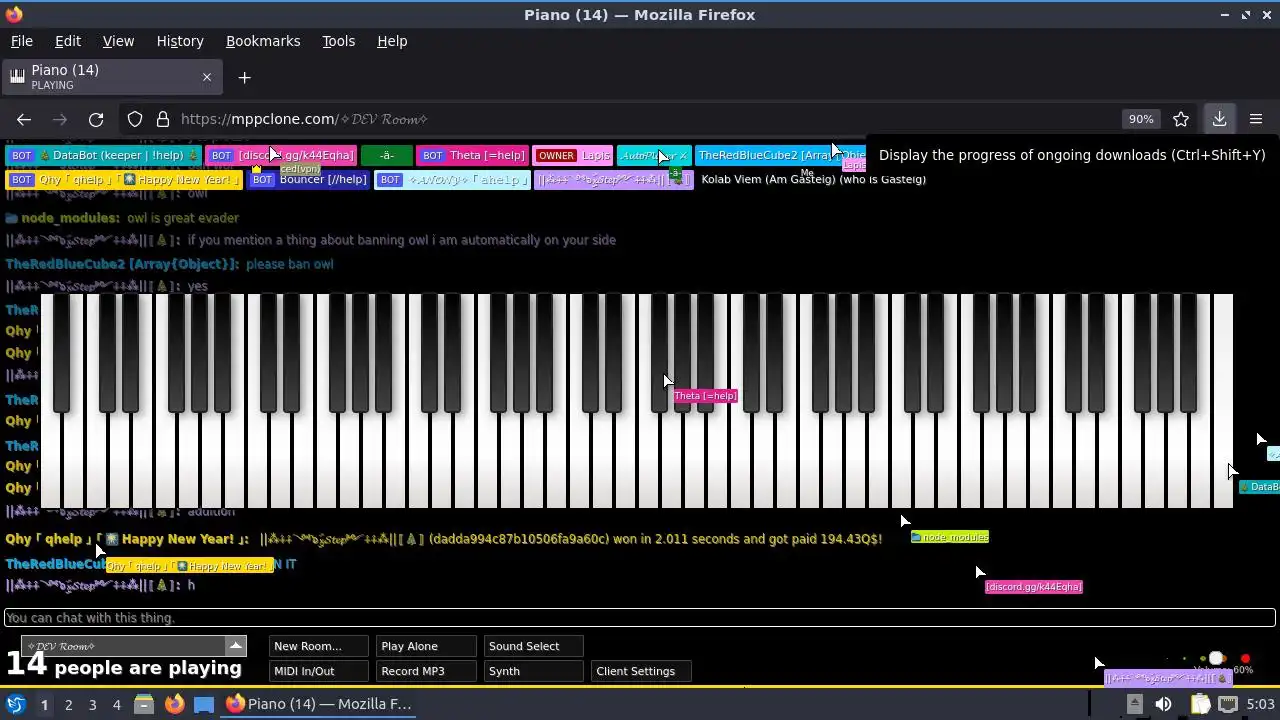
Task: Click the room list dropdown arrow
Action: (x=236, y=646)
